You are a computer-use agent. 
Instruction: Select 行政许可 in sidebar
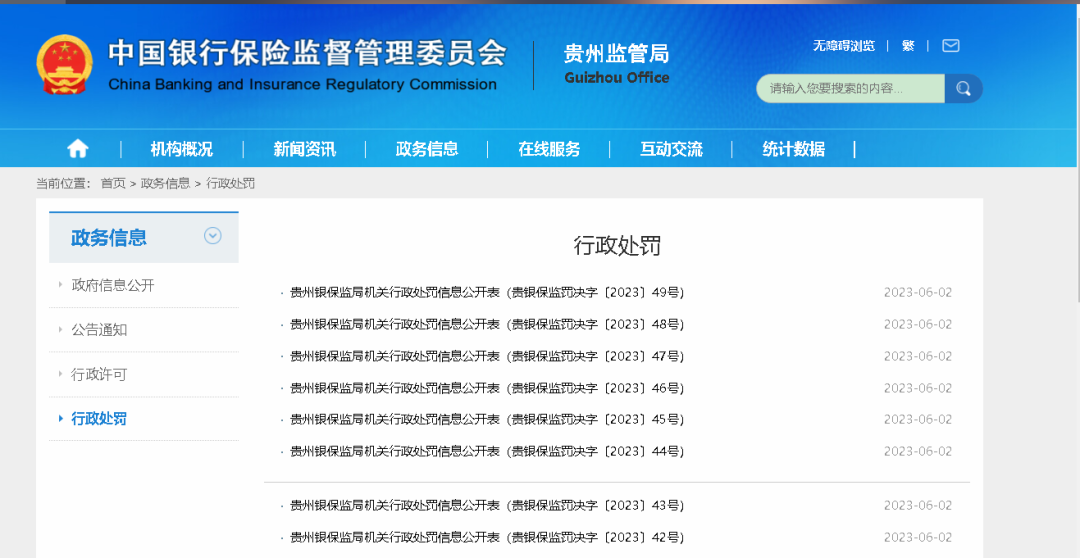[99, 374]
